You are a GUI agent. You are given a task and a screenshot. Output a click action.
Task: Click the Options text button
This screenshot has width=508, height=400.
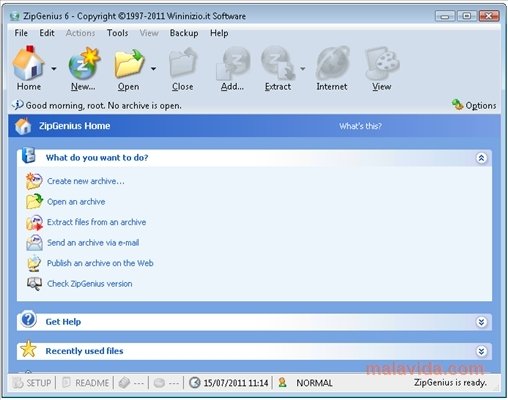point(481,106)
